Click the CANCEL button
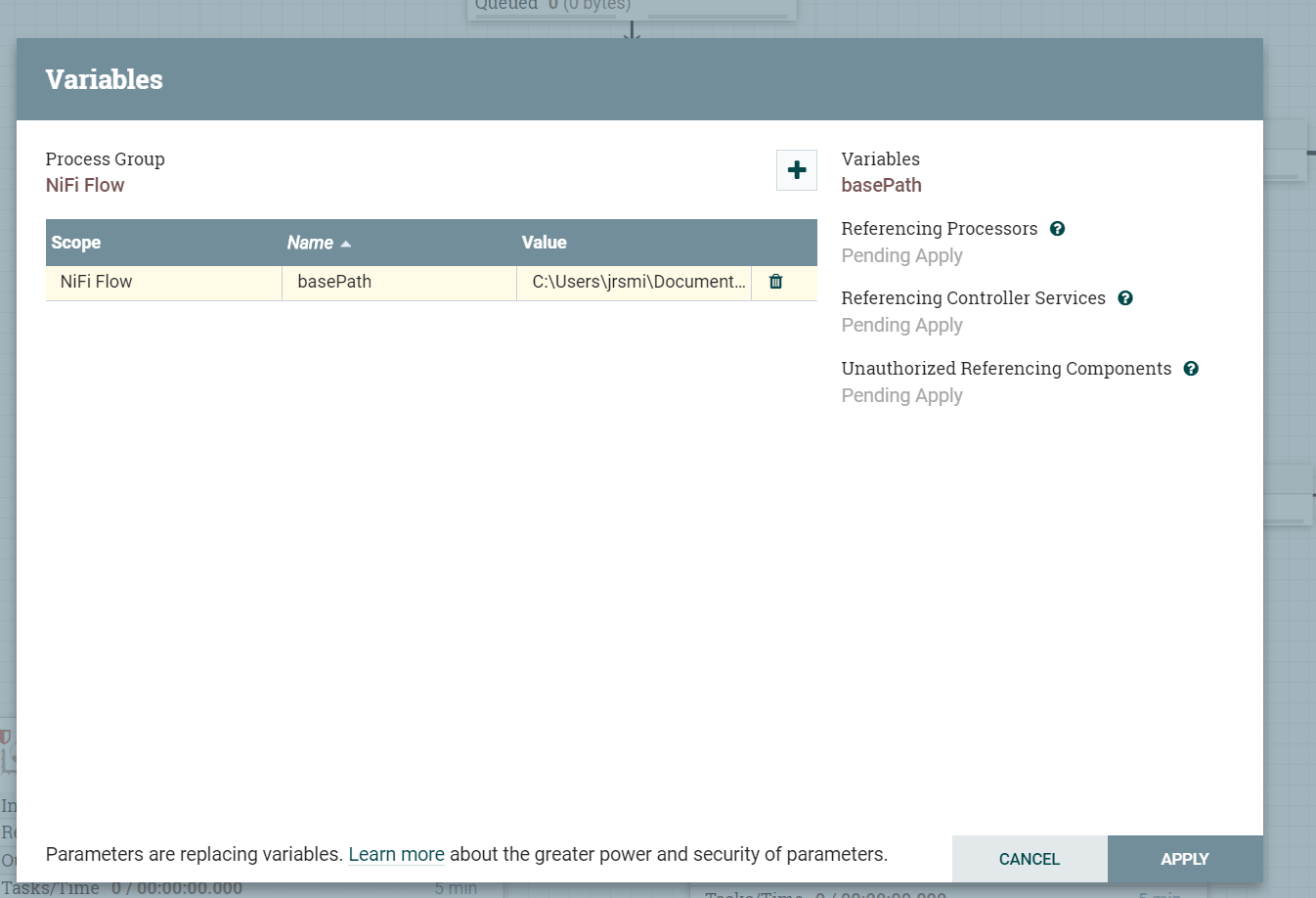The height and width of the screenshot is (898, 1316). click(1030, 859)
